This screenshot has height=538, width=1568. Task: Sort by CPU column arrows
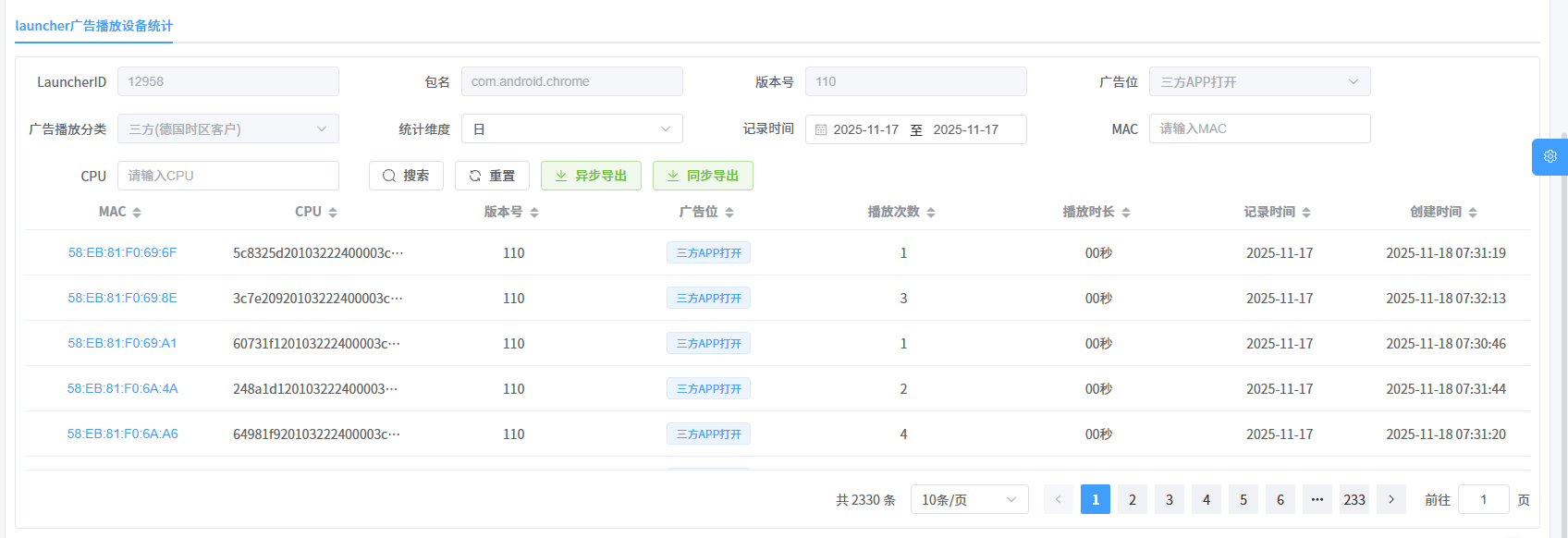pyautogui.click(x=333, y=213)
